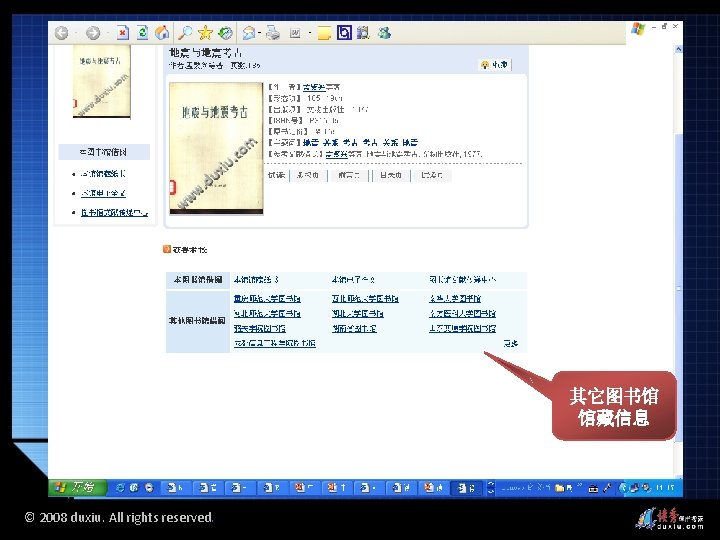Screen dimensions: 720x540
Task: Click the page scrollbar up arrow
Action: click(x=678, y=49)
